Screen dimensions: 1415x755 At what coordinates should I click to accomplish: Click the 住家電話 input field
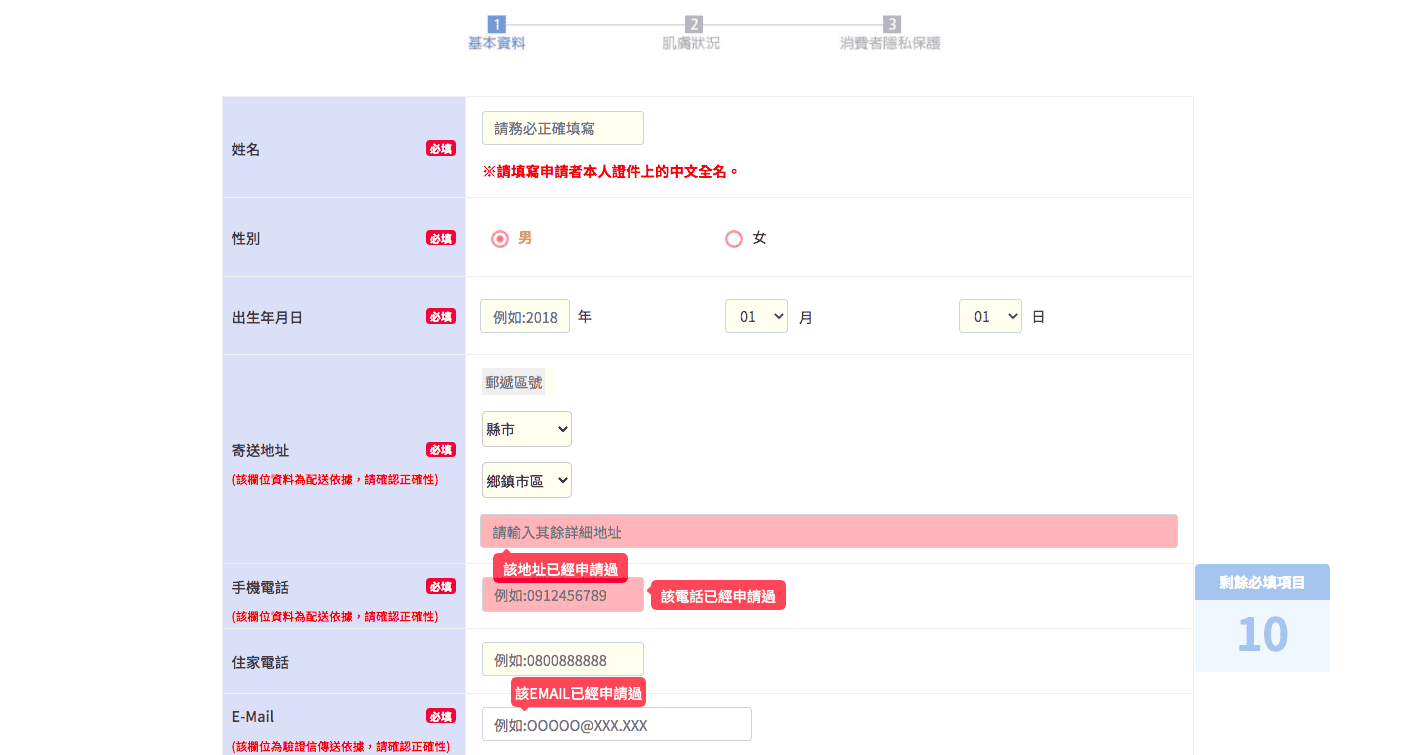tap(562, 660)
